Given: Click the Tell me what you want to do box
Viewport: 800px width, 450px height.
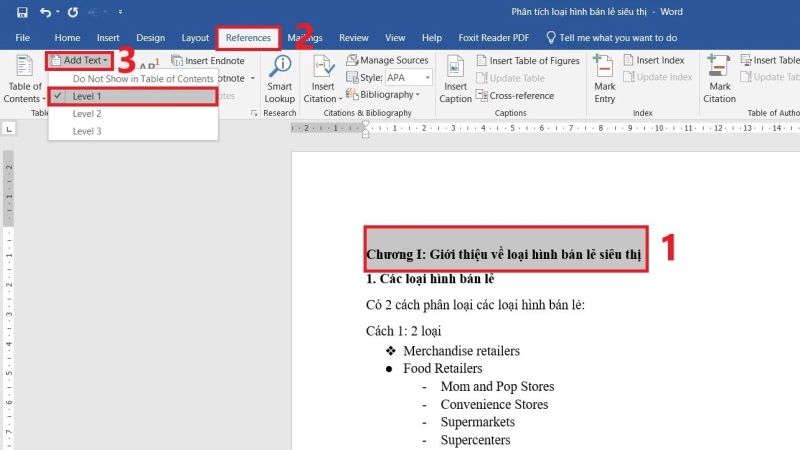Looking at the screenshot, I should click(x=612, y=38).
